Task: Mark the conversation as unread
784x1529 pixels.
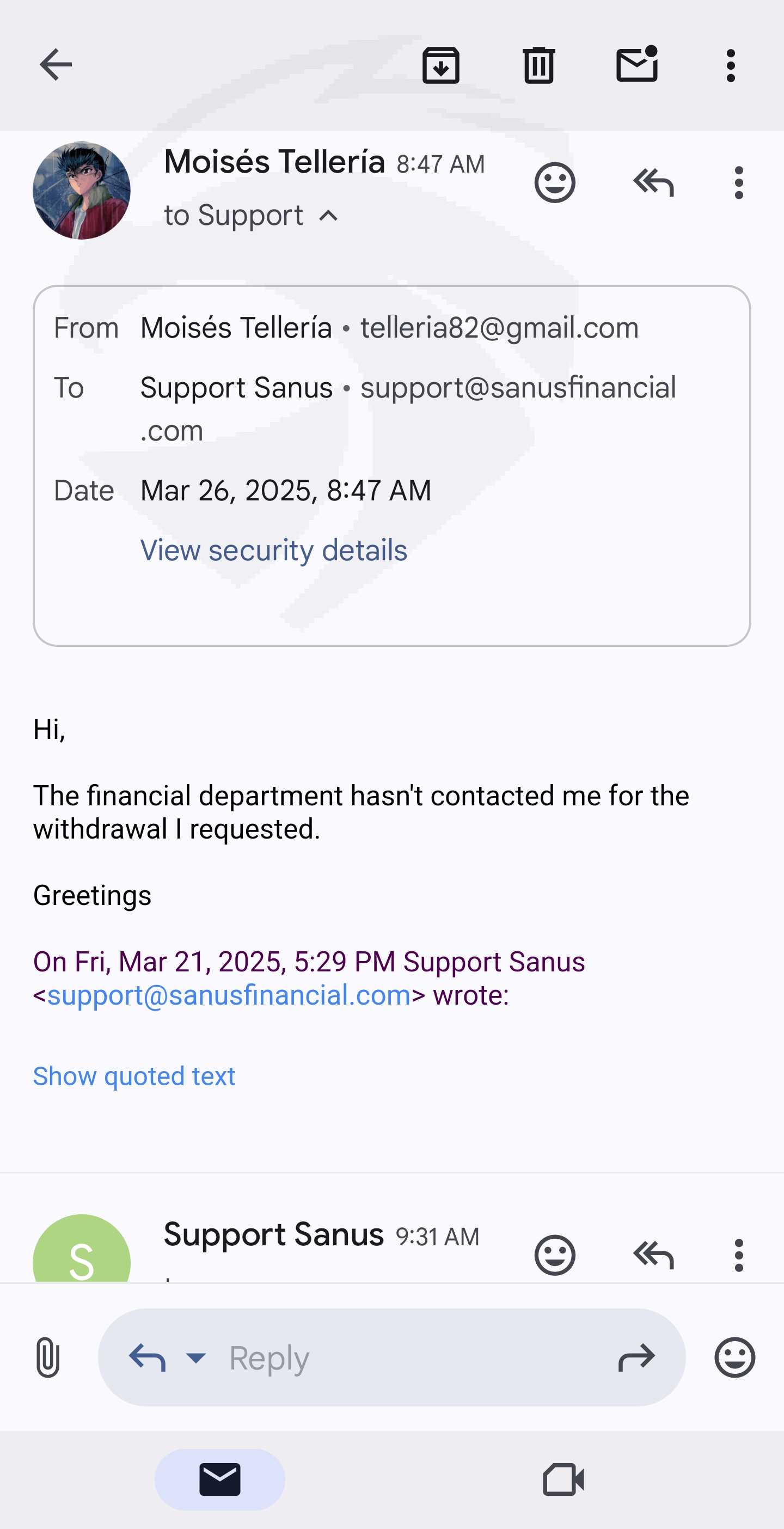Action: tap(637, 65)
